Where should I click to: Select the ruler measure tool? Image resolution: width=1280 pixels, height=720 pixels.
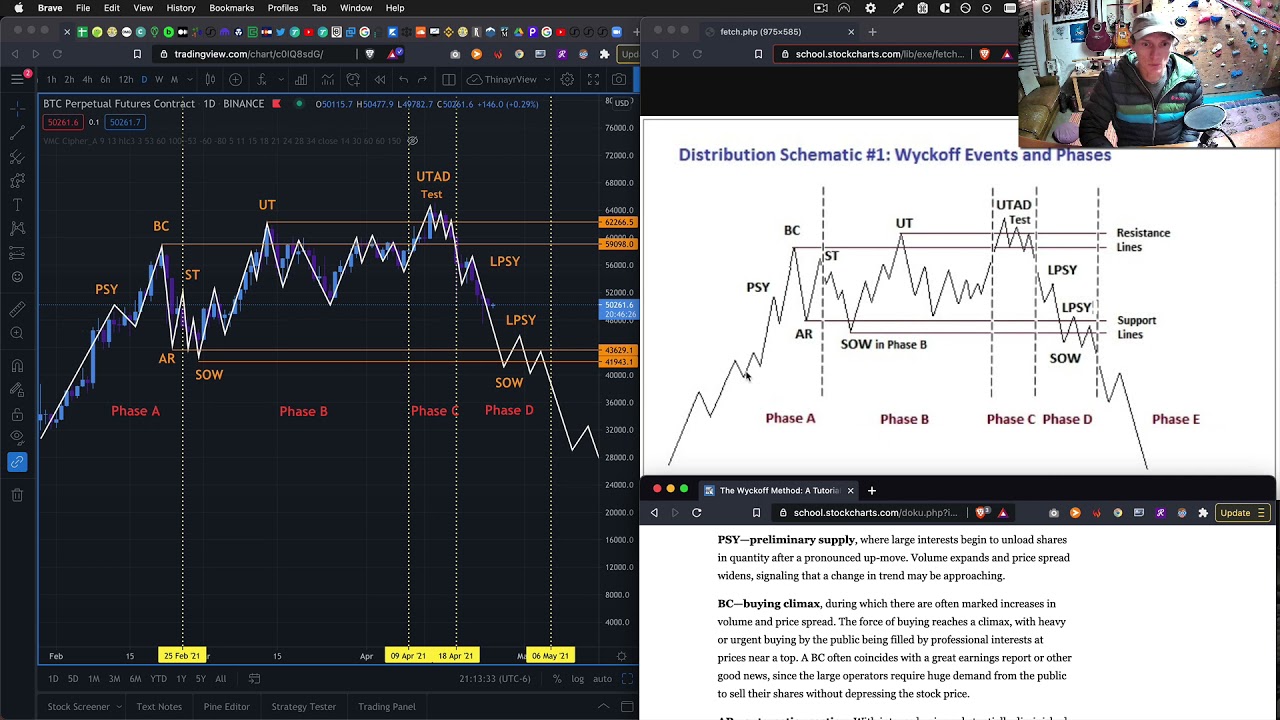pyautogui.click(x=17, y=309)
